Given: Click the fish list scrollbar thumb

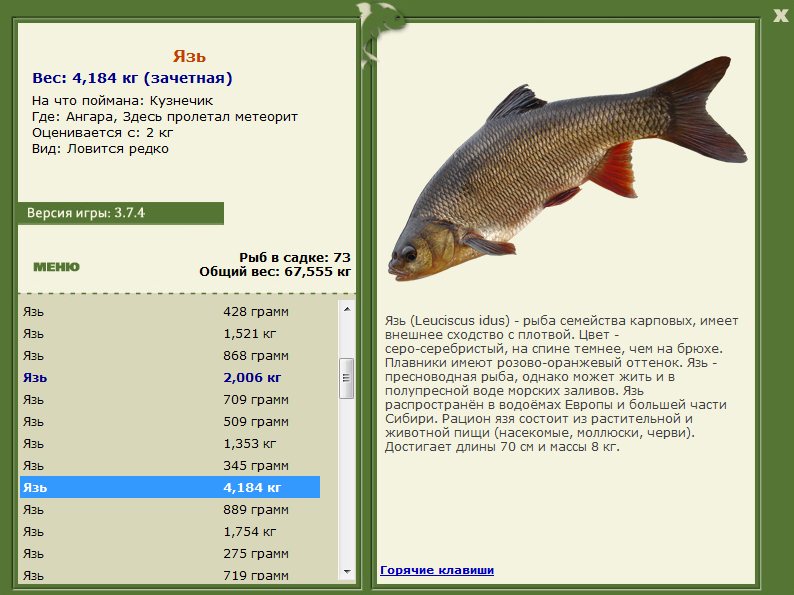Looking at the screenshot, I should tap(347, 378).
